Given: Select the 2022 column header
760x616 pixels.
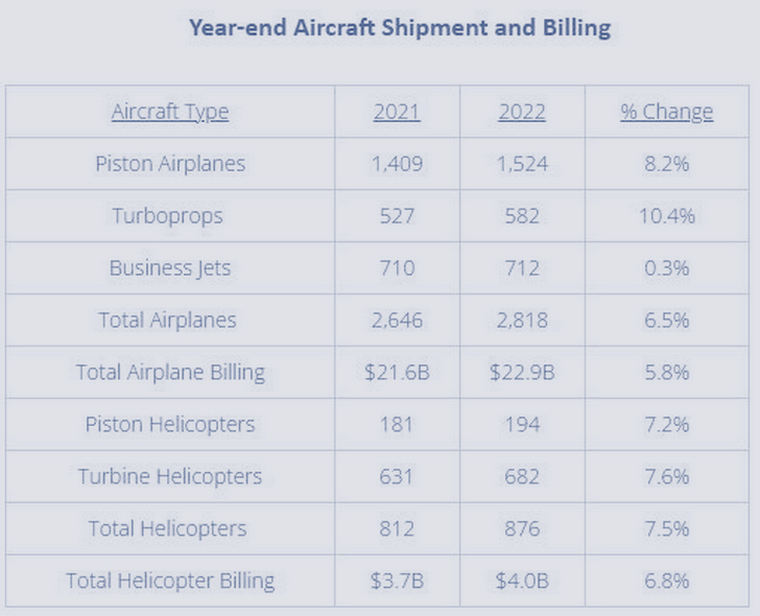Looking at the screenshot, I should pyautogui.click(x=522, y=111).
